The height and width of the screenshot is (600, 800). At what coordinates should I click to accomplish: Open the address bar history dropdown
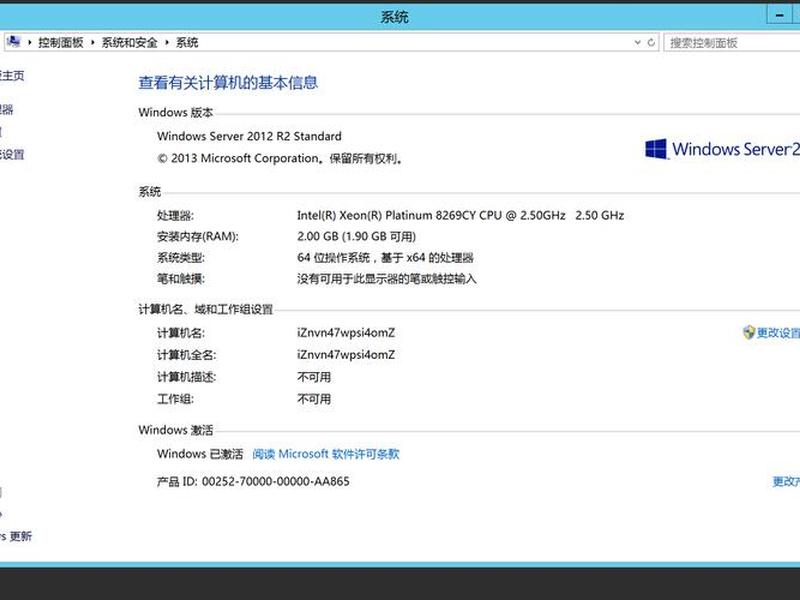point(637,42)
